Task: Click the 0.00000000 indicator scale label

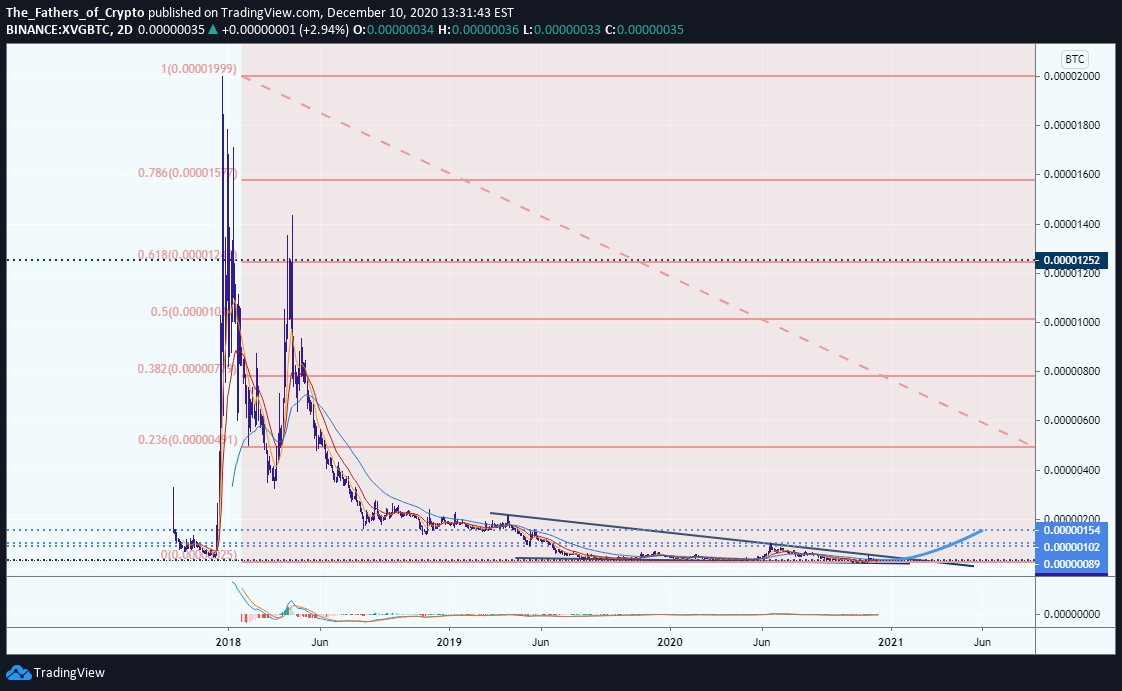Action: (x=1072, y=614)
